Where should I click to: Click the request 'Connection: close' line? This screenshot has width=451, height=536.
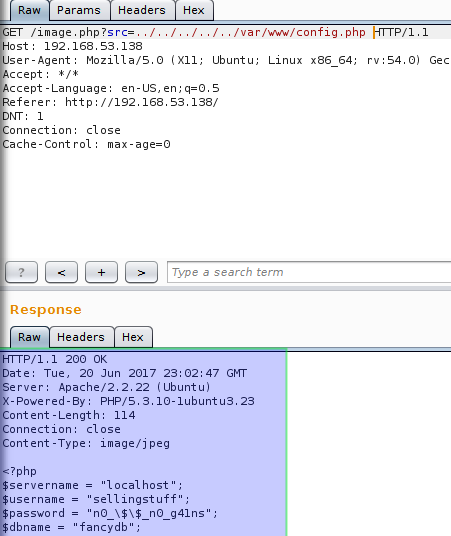(x=62, y=130)
